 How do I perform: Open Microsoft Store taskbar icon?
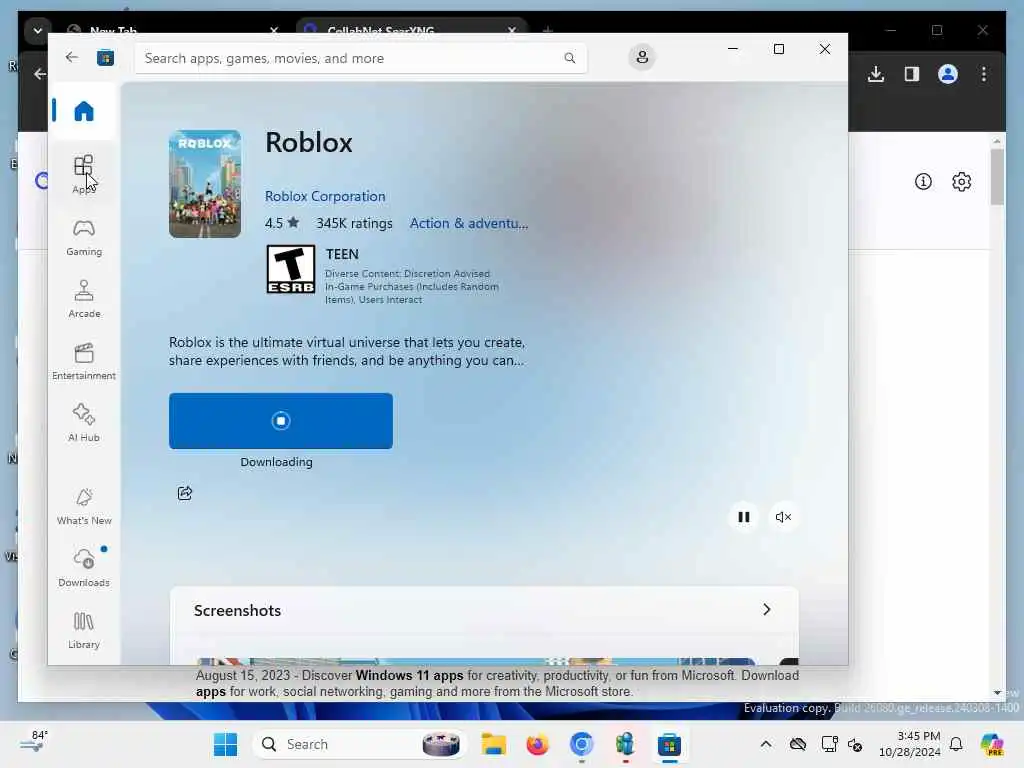click(x=669, y=744)
